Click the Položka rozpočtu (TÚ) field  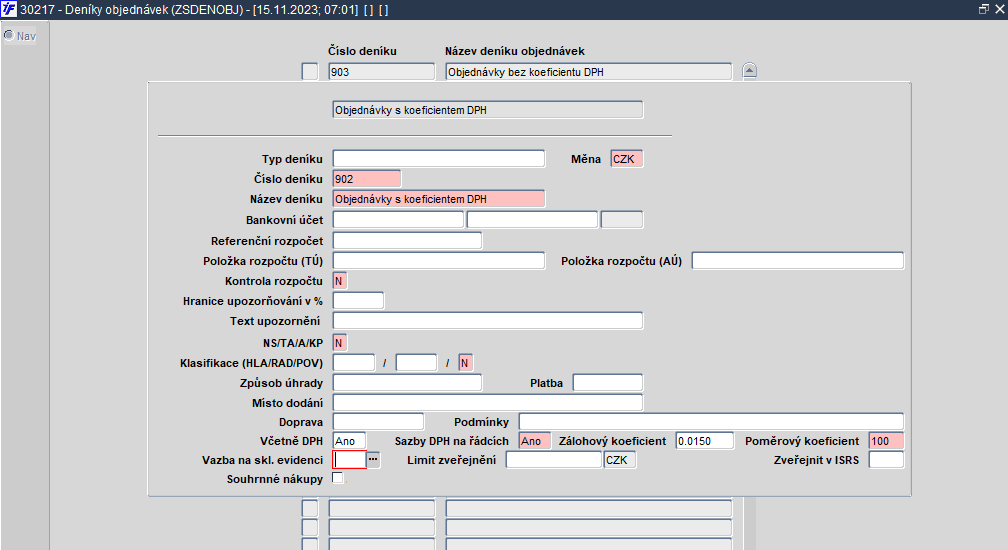click(438, 260)
